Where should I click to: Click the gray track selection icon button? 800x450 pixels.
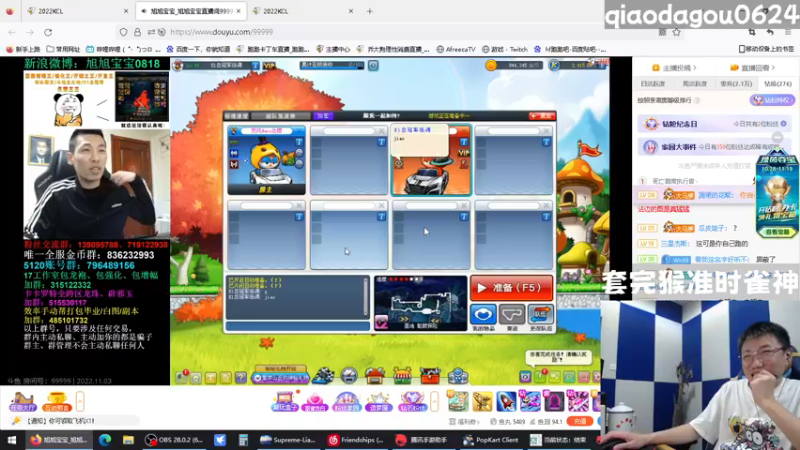[512, 314]
